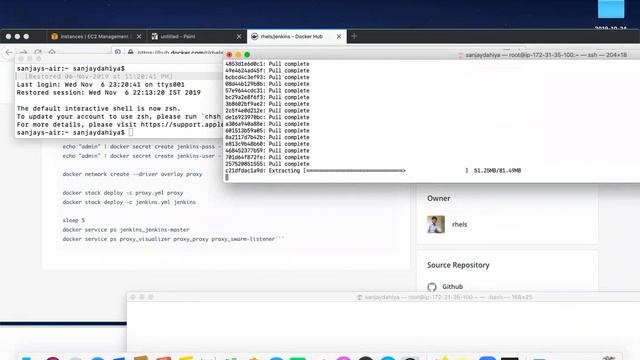Screen dimensions: 640x360
Task: Click the Owner heading
Action: tap(438, 198)
